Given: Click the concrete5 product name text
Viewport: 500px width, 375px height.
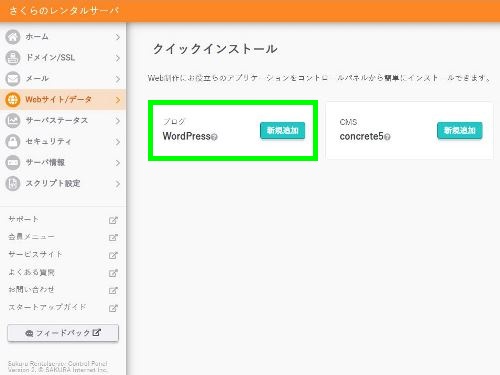Looking at the screenshot, I should pos(362,136).
